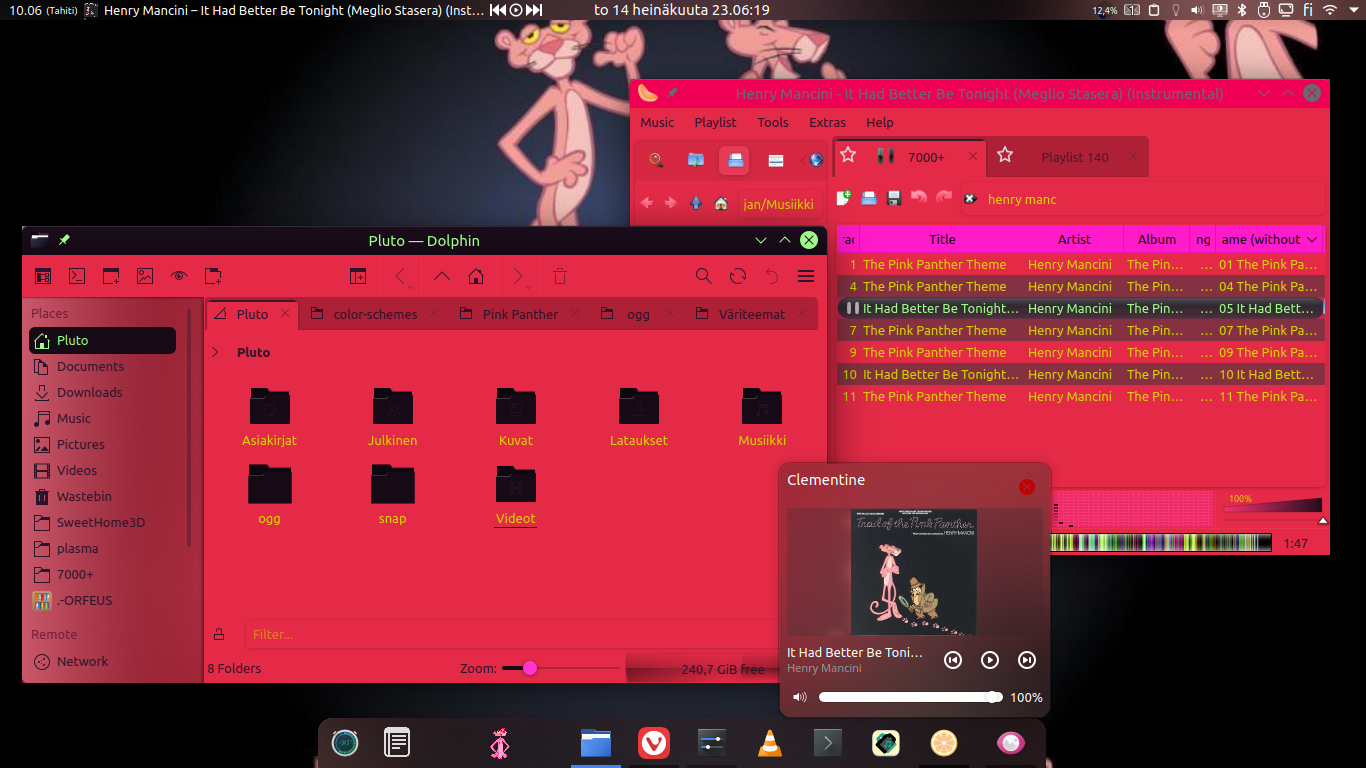1366x768 pixels.
Task: Click album cover in Clementine popup
Action: [915, 572]
